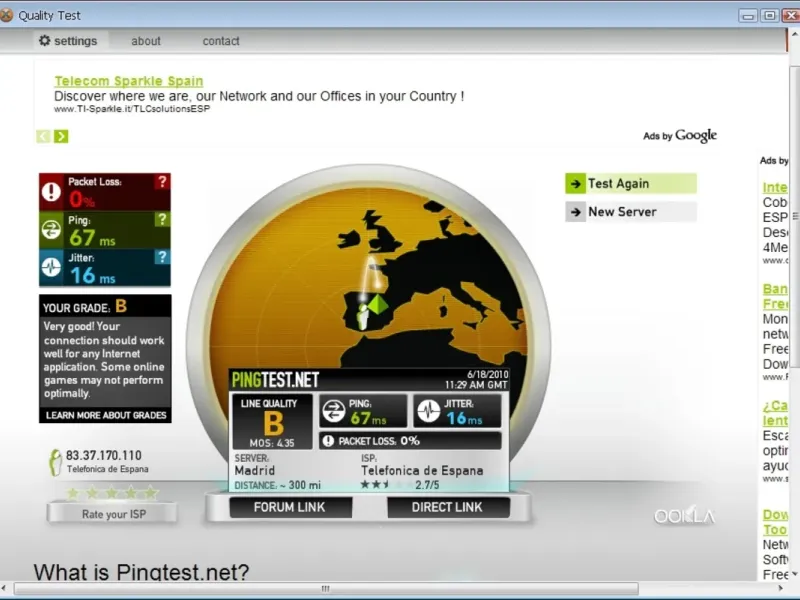This screenshot has width=800, height=600.
Task: Click the www.TI-Sparkle.it ad URL
Action: tap(132, 109)
